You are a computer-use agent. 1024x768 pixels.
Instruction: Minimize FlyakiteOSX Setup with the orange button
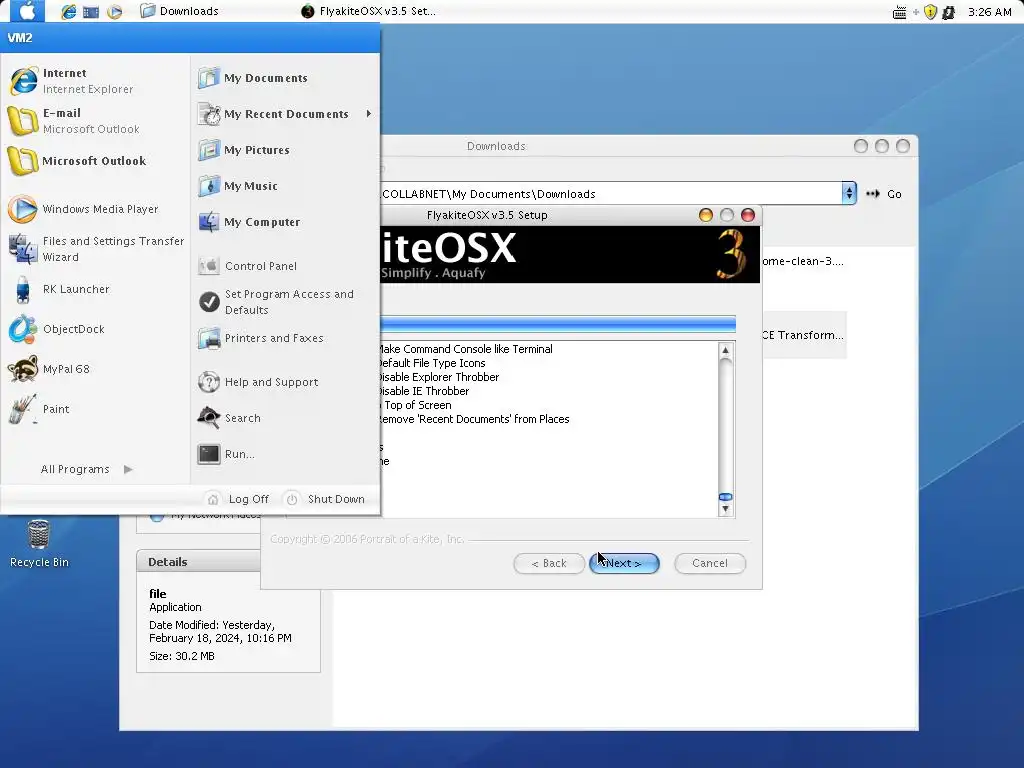[705, 215]
